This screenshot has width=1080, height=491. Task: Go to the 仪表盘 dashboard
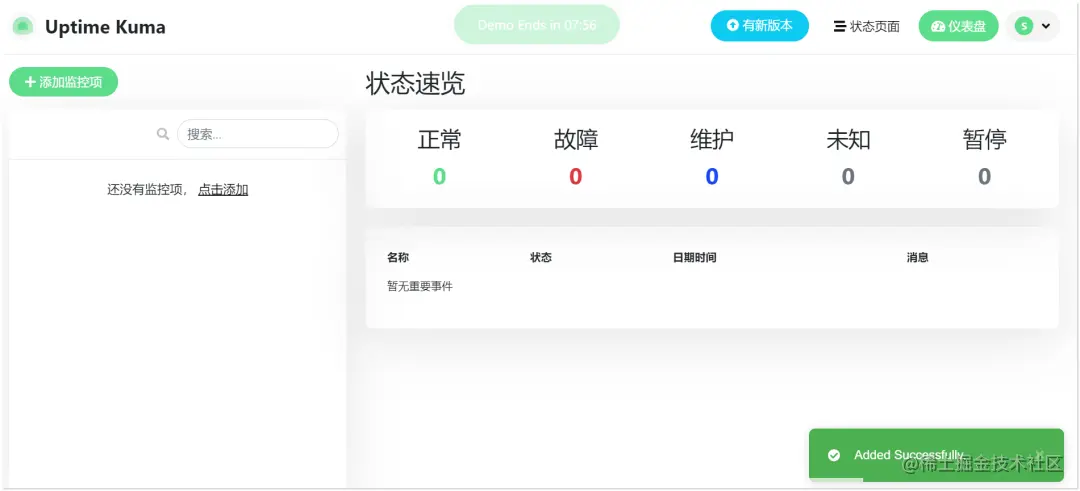pyautogui.click(x=958, y=26)
